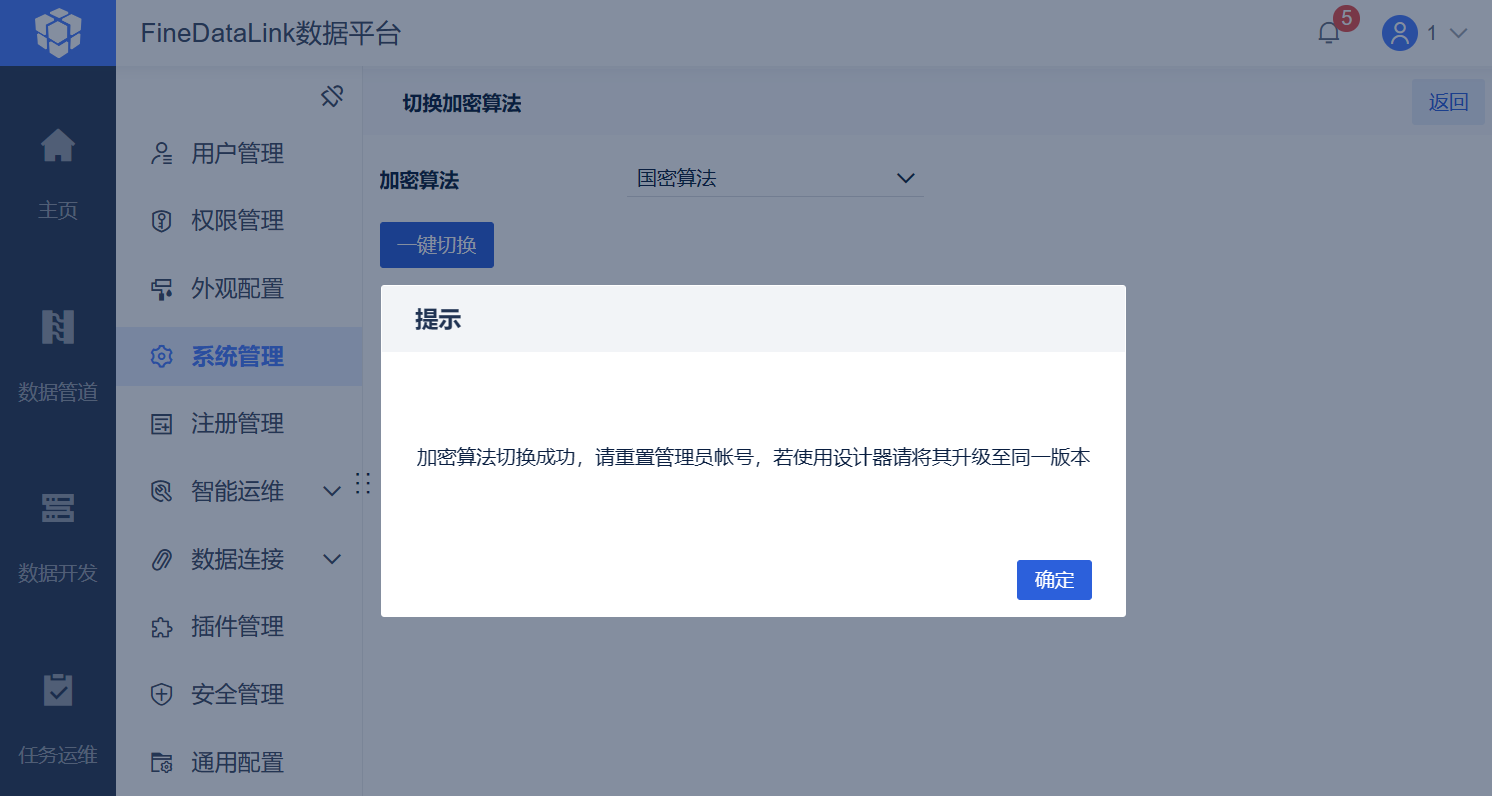Unpin the sidebar with the pin icon
This screenshot has height=796, width=1492.
coord(332,96)
